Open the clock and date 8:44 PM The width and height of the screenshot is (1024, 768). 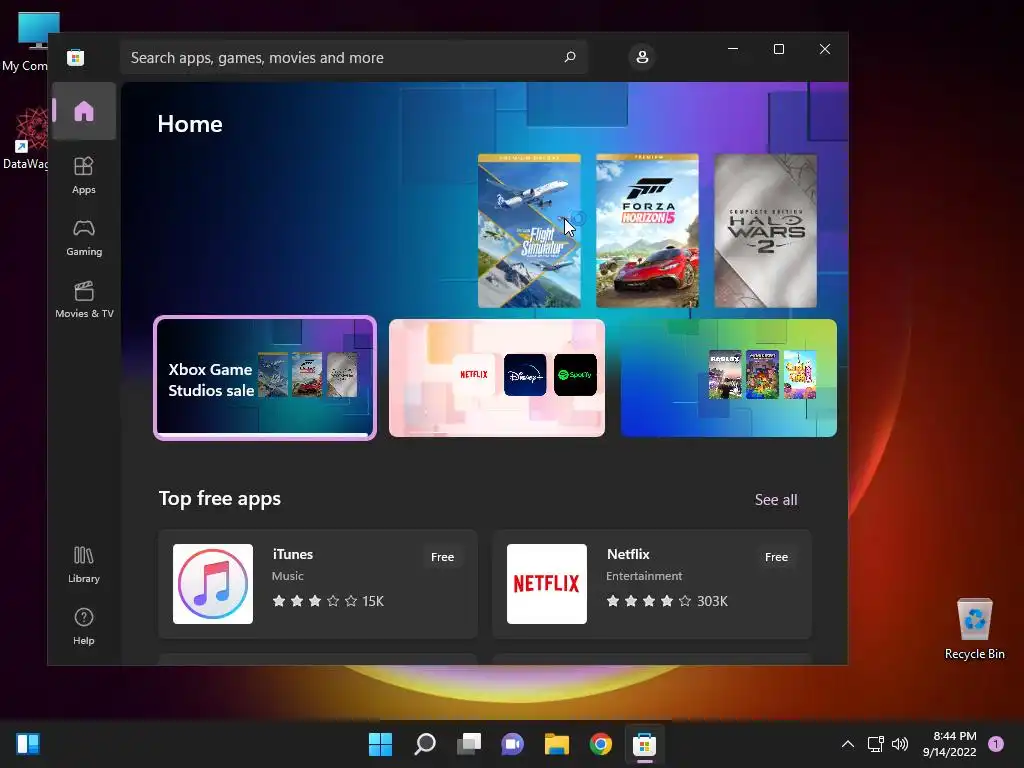(950, 744)
